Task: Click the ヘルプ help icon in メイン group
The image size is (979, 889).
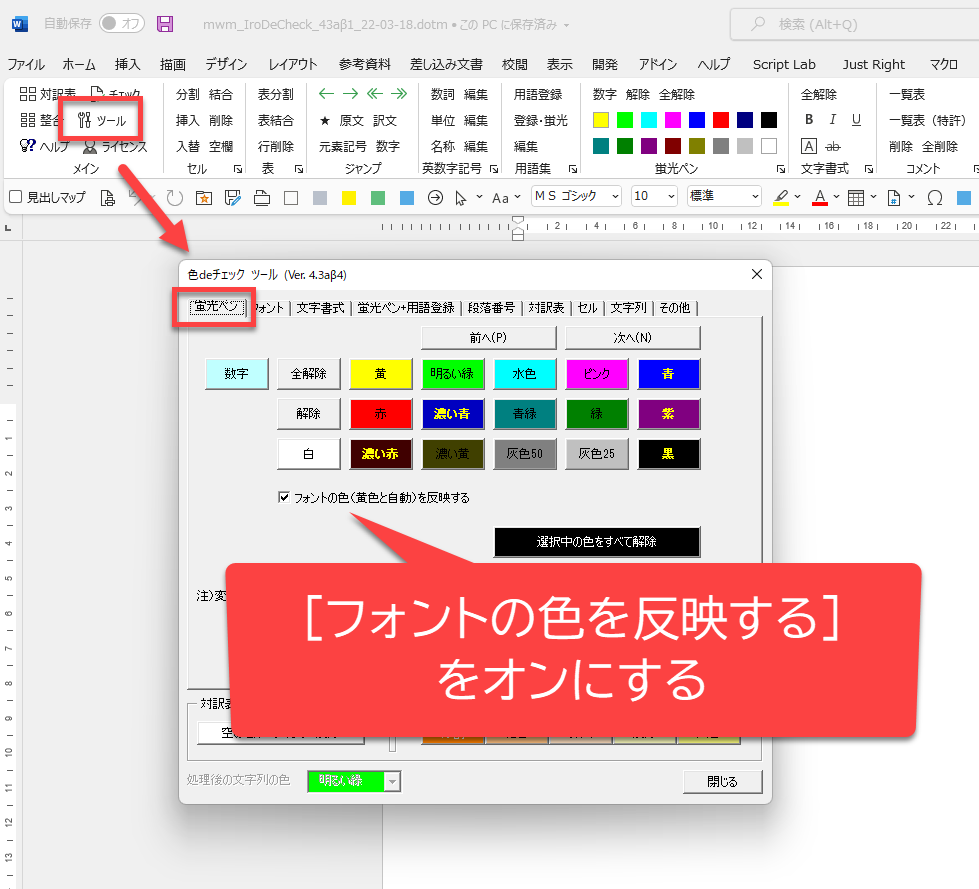Action: point(28,146)
